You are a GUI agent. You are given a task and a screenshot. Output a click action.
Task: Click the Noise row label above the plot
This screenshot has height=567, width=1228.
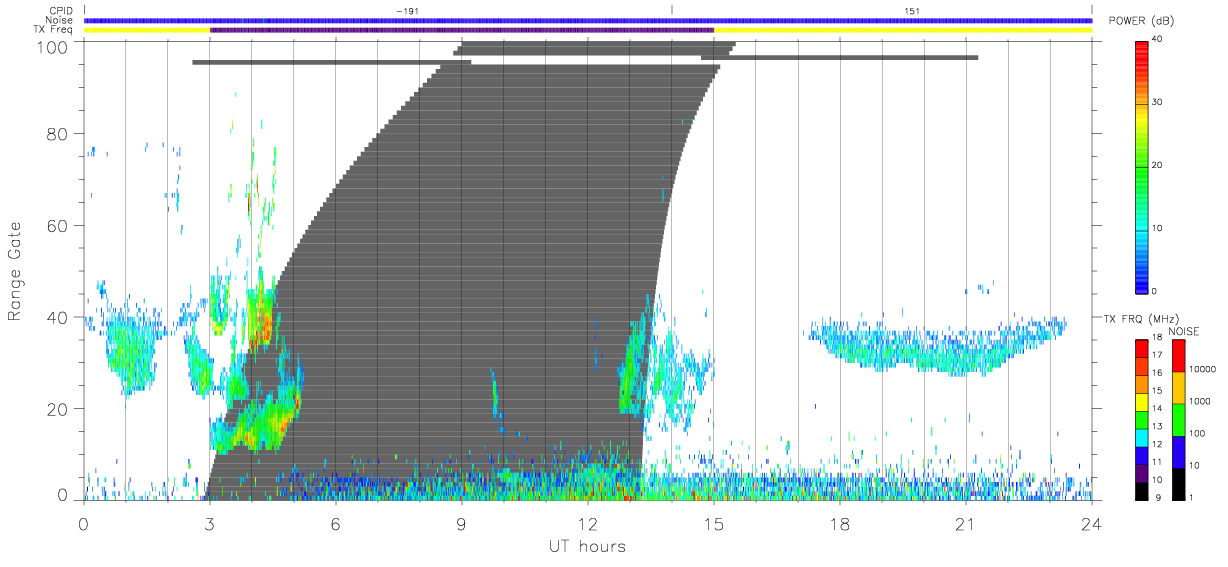[x=59, y=20]
